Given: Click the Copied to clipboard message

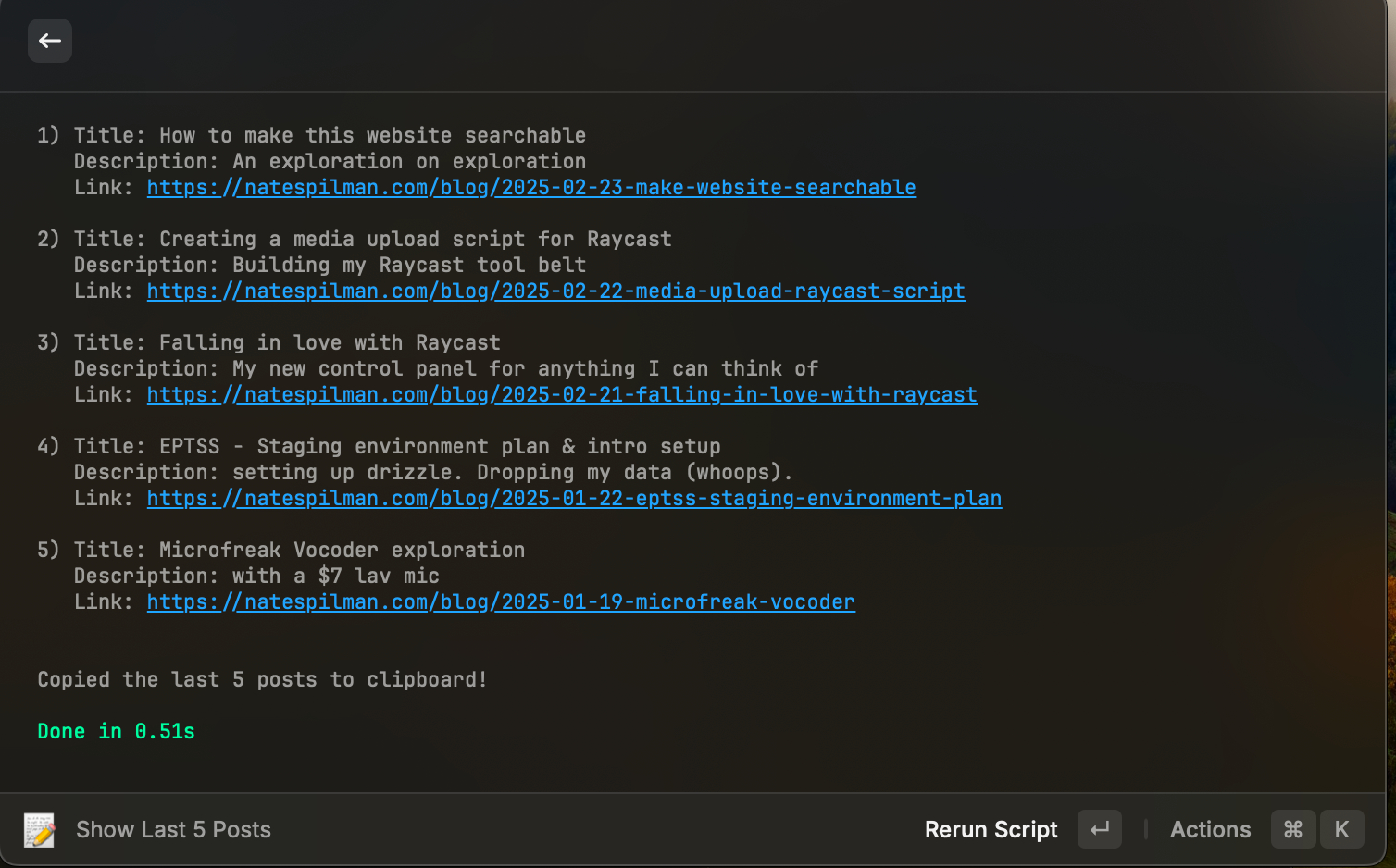Looking at the screenshot, I should coord(262,679).
